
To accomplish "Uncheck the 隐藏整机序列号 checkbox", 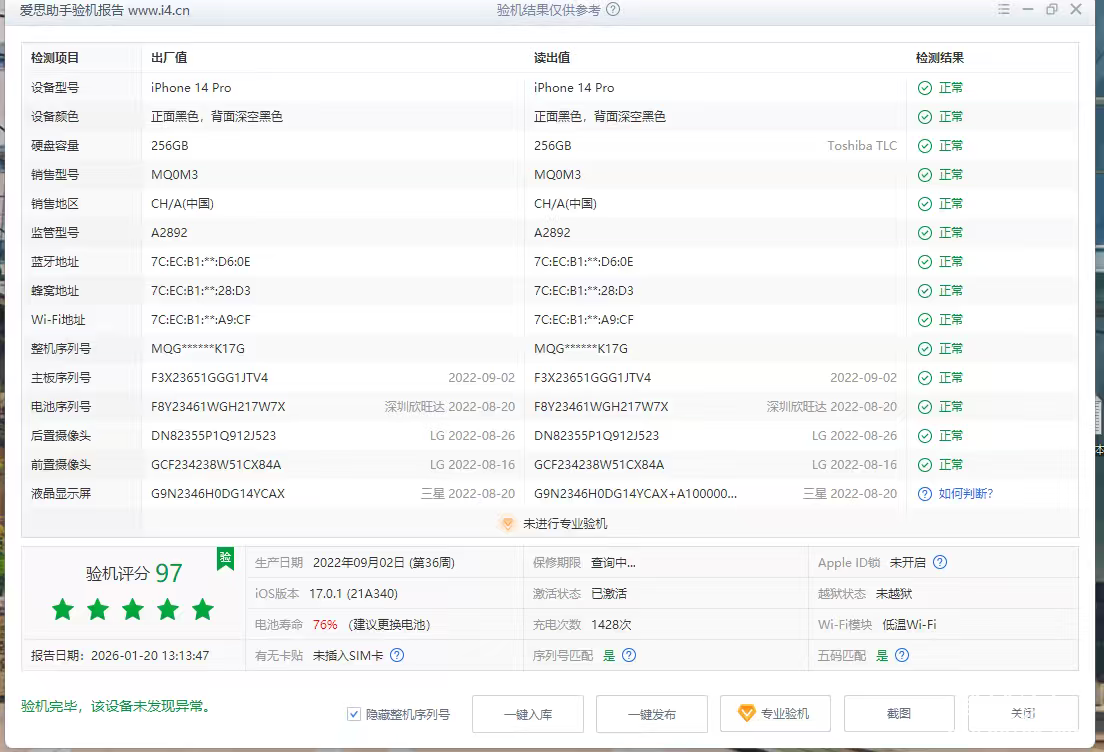I will coord(353,713).
